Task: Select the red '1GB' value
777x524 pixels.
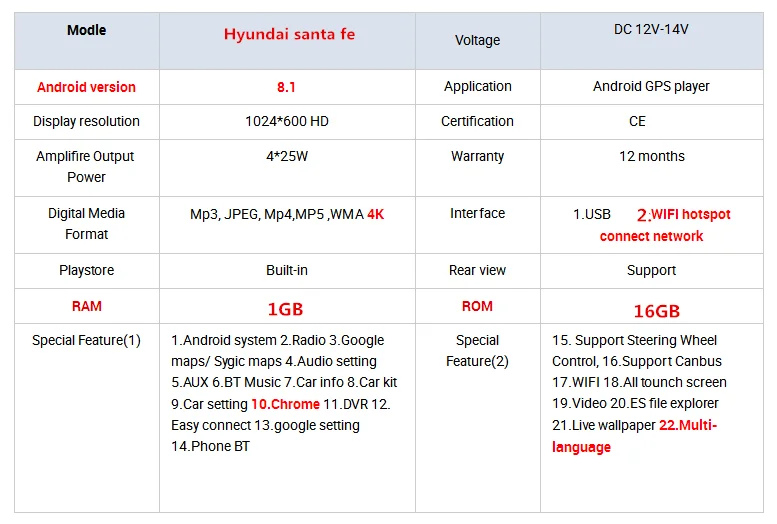Action: point(285,309)
